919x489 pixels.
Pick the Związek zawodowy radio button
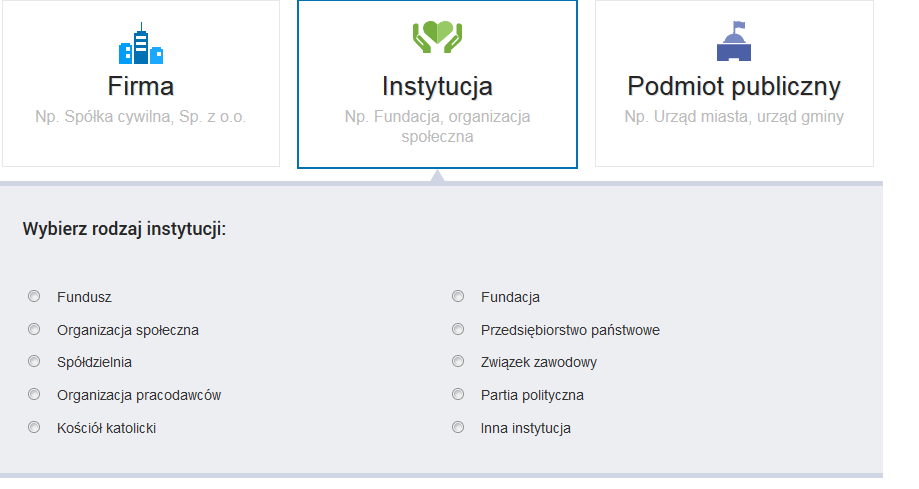tap(458, 362)
